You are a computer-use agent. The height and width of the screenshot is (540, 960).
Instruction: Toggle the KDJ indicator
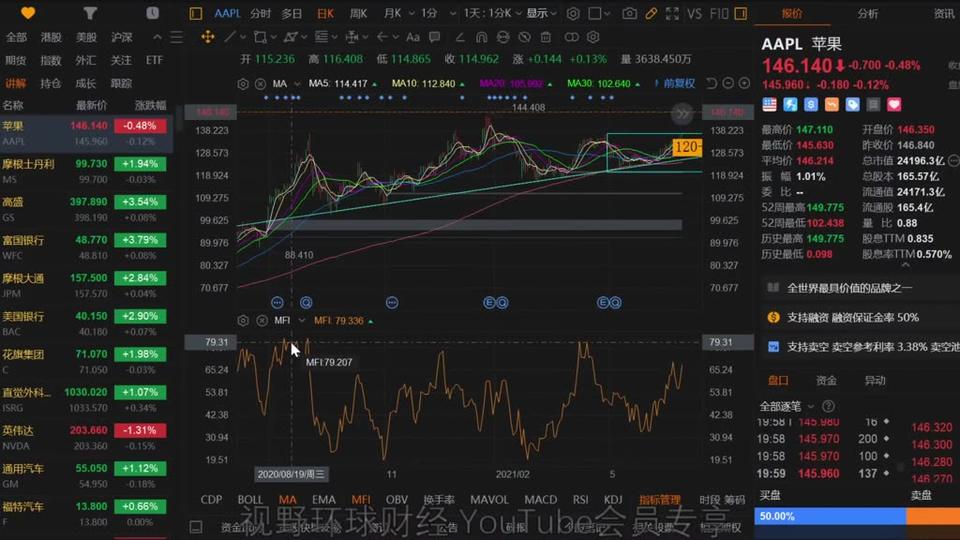click(x=613, y=500)
